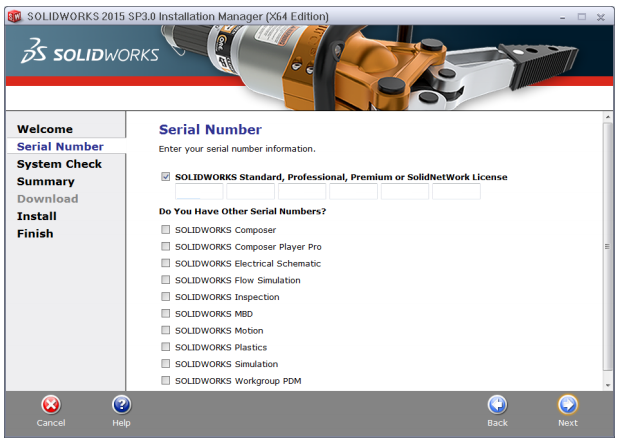Click the Cancel text label
621x443 pixels.
51,423
